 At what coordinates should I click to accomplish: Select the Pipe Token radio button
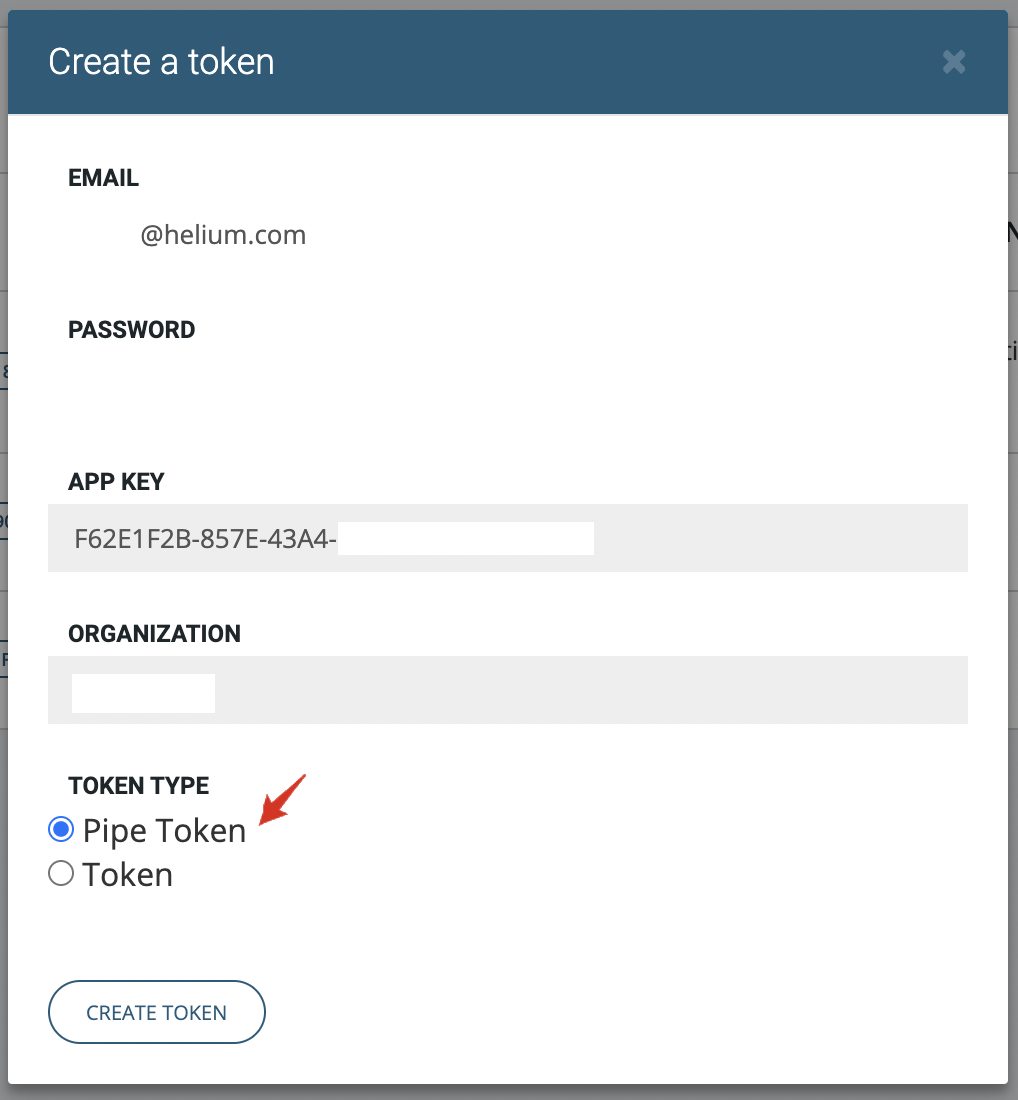[x=61, y=830]
